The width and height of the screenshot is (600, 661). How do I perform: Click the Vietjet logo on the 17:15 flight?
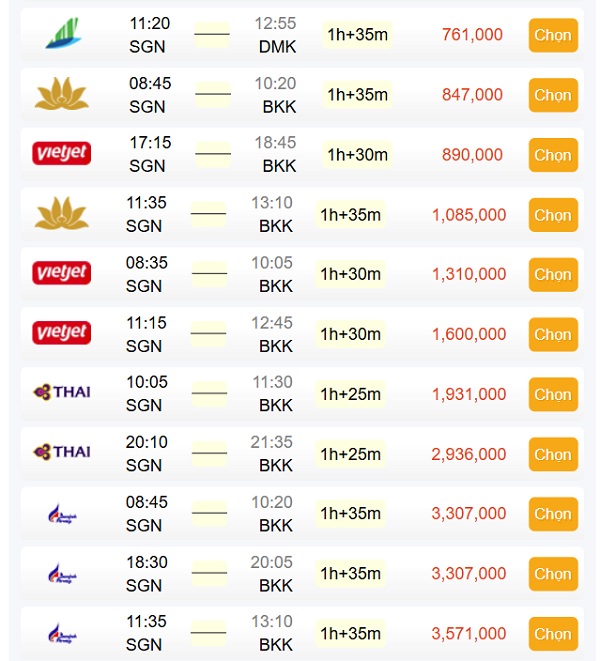tap(62, 154)
